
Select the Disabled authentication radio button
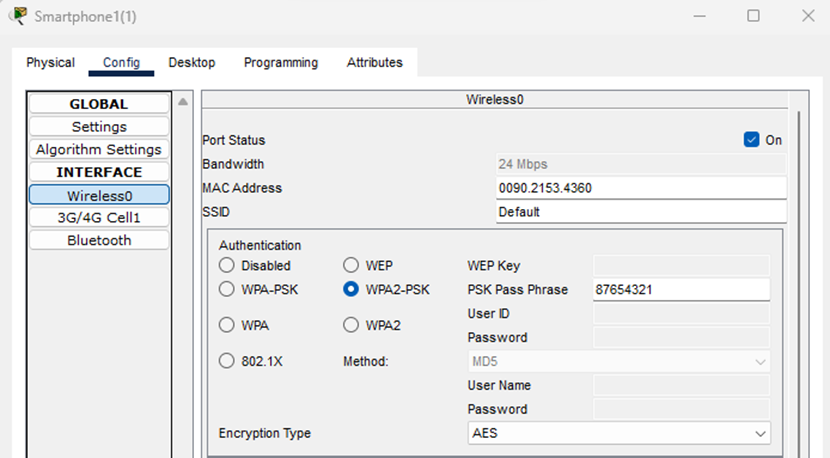click(227, 265)
